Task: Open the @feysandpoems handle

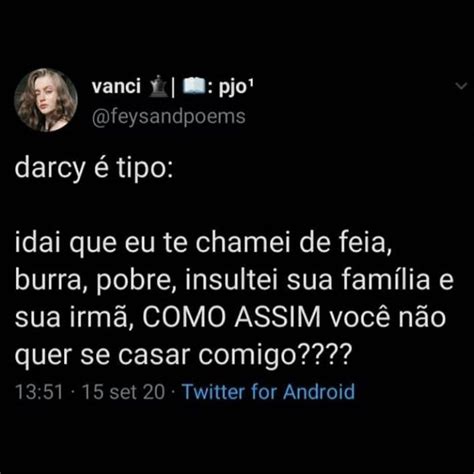Action: pyautogui.click(x=169, y=117)
